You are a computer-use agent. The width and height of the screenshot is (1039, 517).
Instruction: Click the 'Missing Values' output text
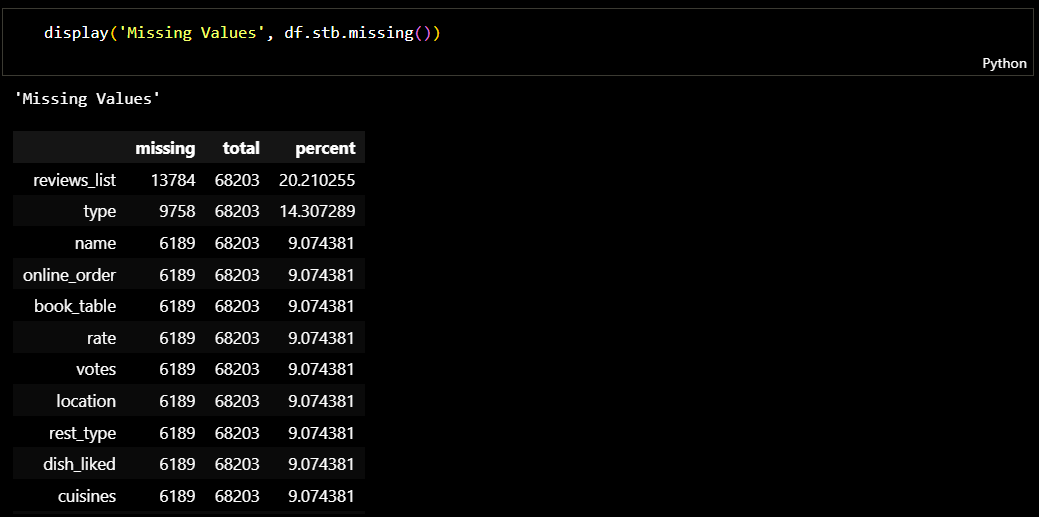[87, 99]
